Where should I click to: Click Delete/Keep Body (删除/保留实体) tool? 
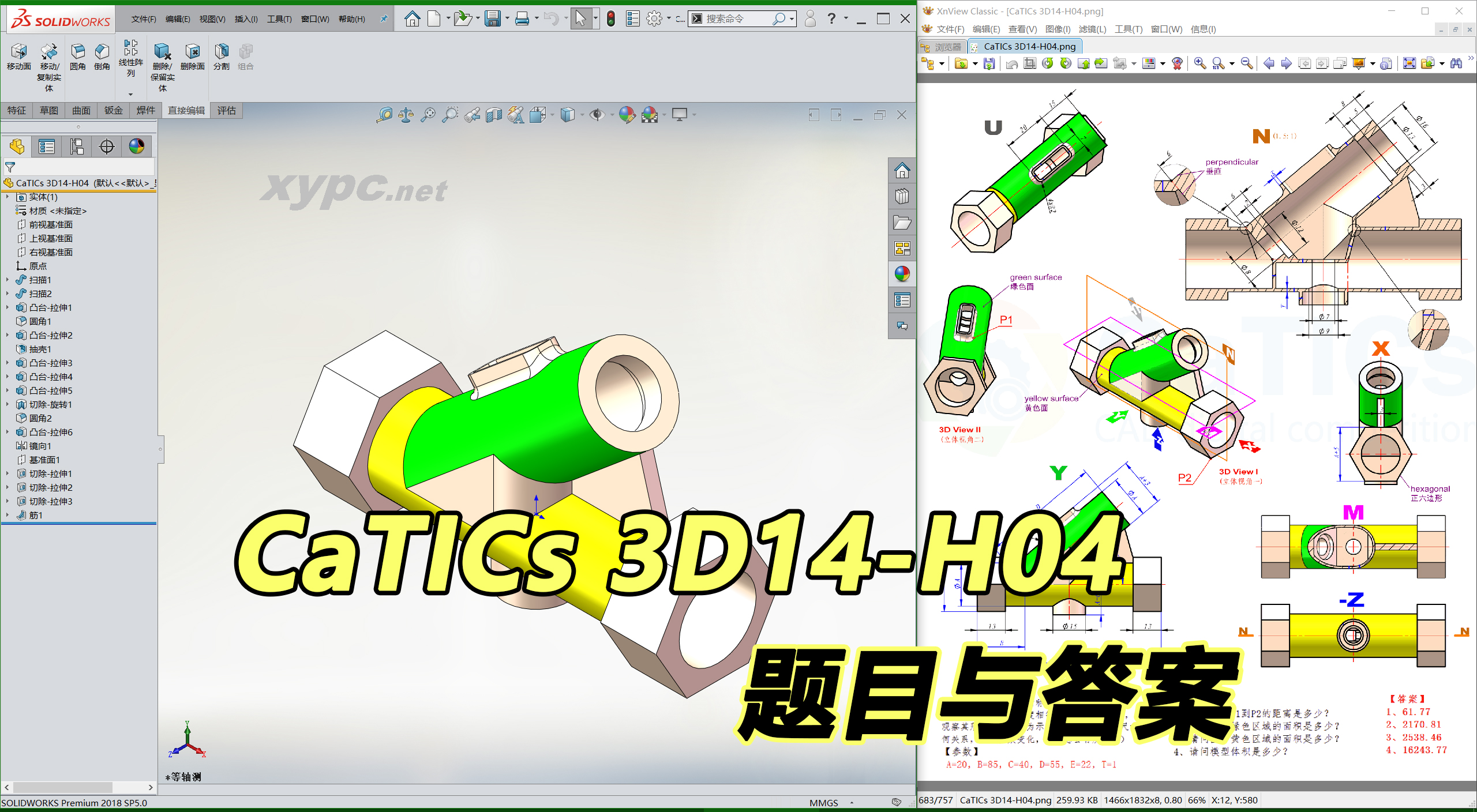pyautogui.click(x=163, y=67)
